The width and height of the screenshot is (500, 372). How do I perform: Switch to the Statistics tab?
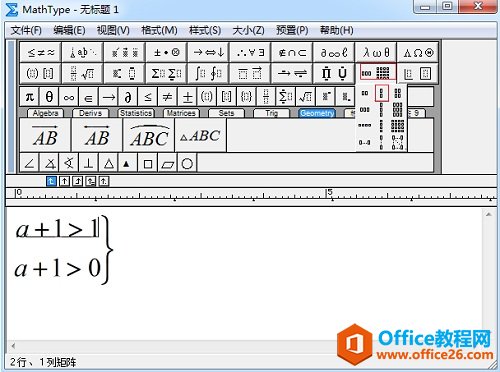tap(136, 113)
